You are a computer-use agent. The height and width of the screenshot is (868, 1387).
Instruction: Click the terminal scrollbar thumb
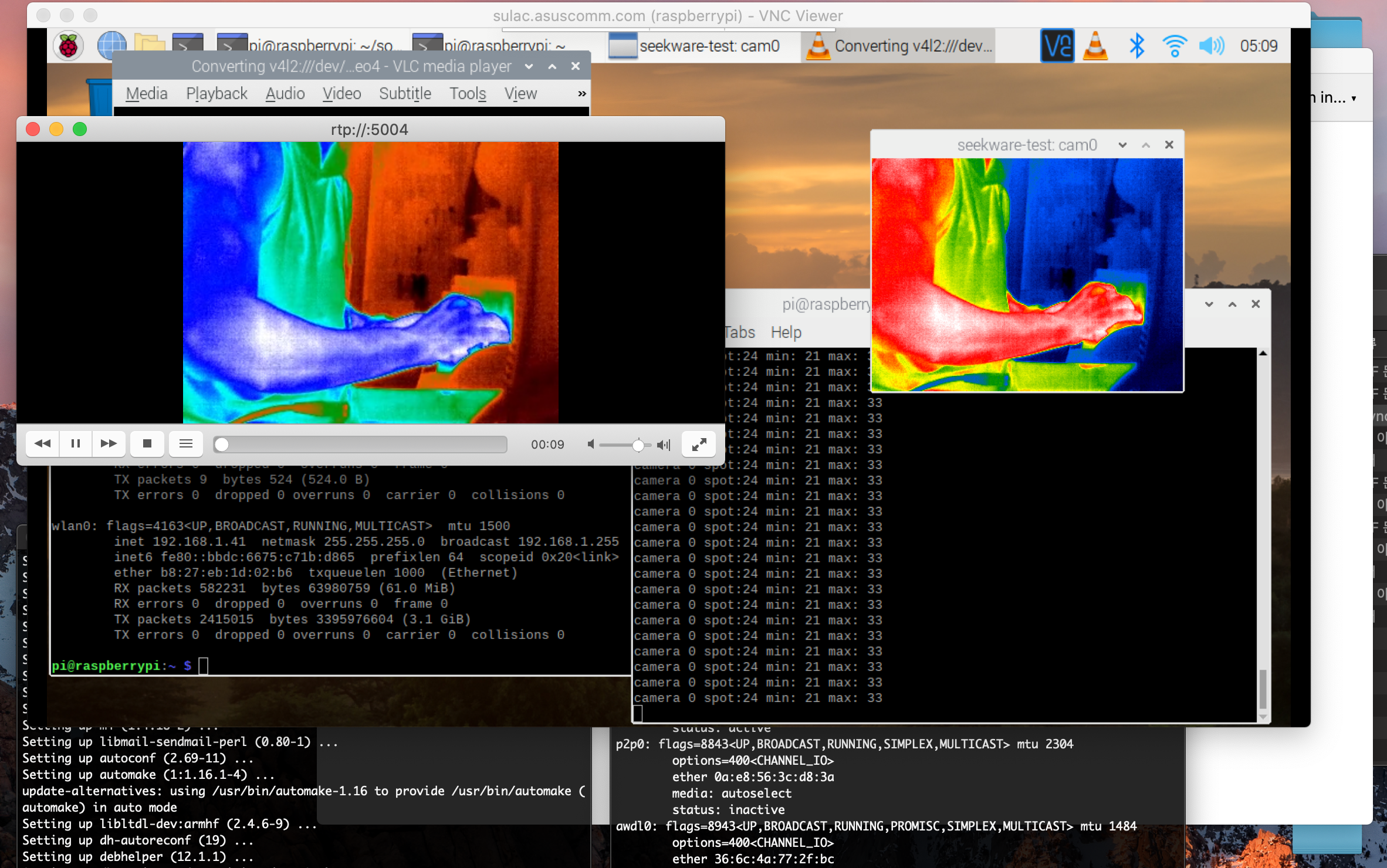click(1263, 689)
